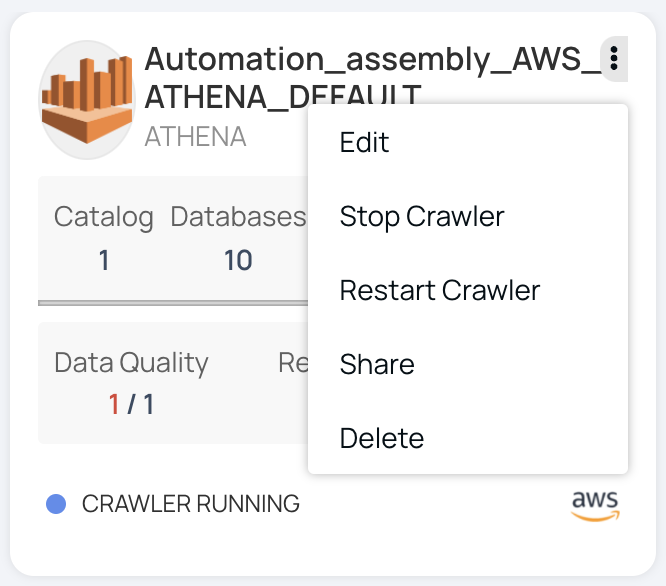
Task: Click the Catalog count of 1
Action: coord(104,260)
